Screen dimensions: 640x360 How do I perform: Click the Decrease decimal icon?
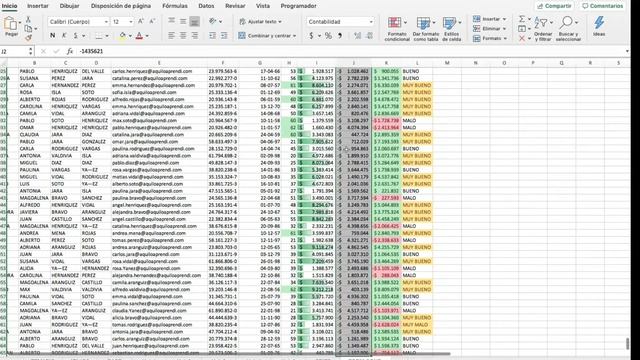click(x=369, y=36)
